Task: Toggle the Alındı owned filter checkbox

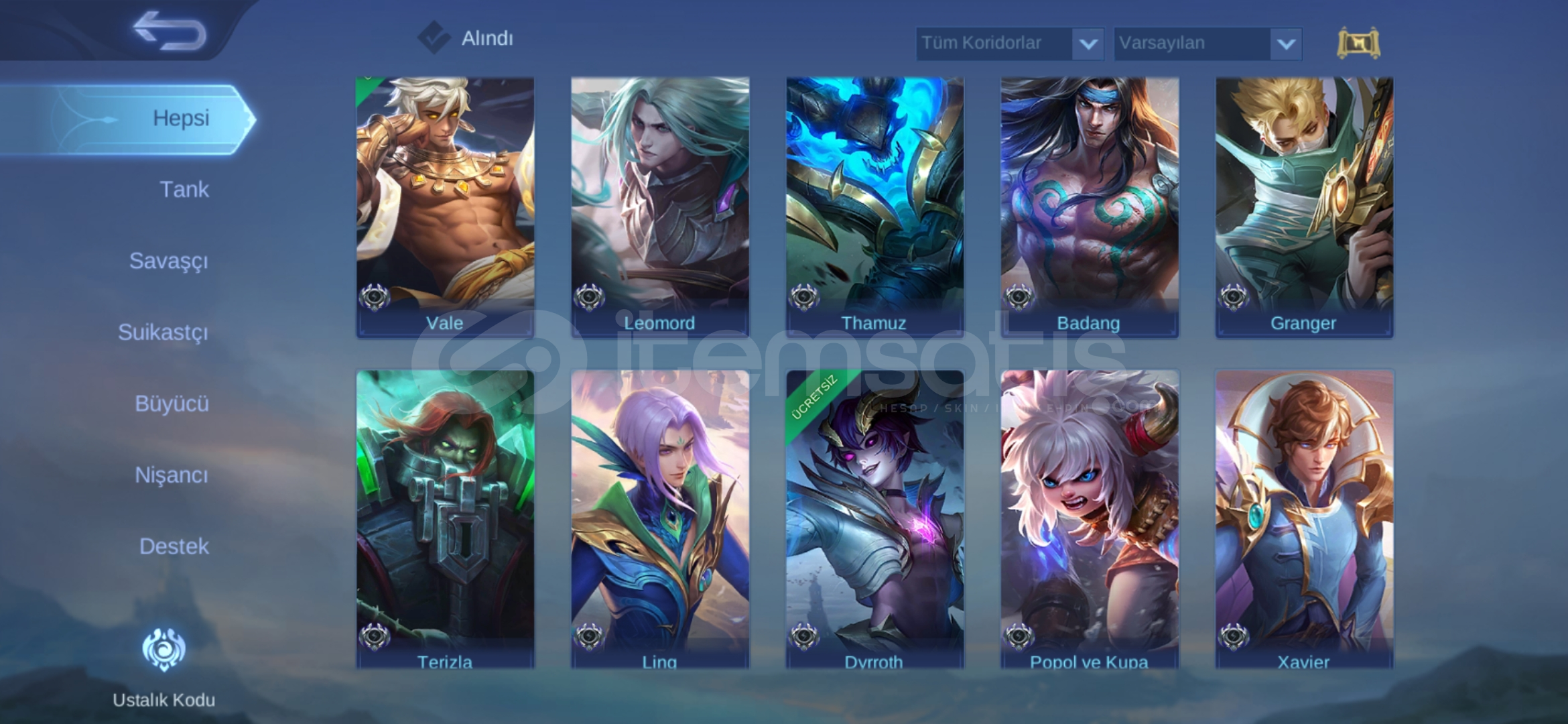Action: [434, 38]
